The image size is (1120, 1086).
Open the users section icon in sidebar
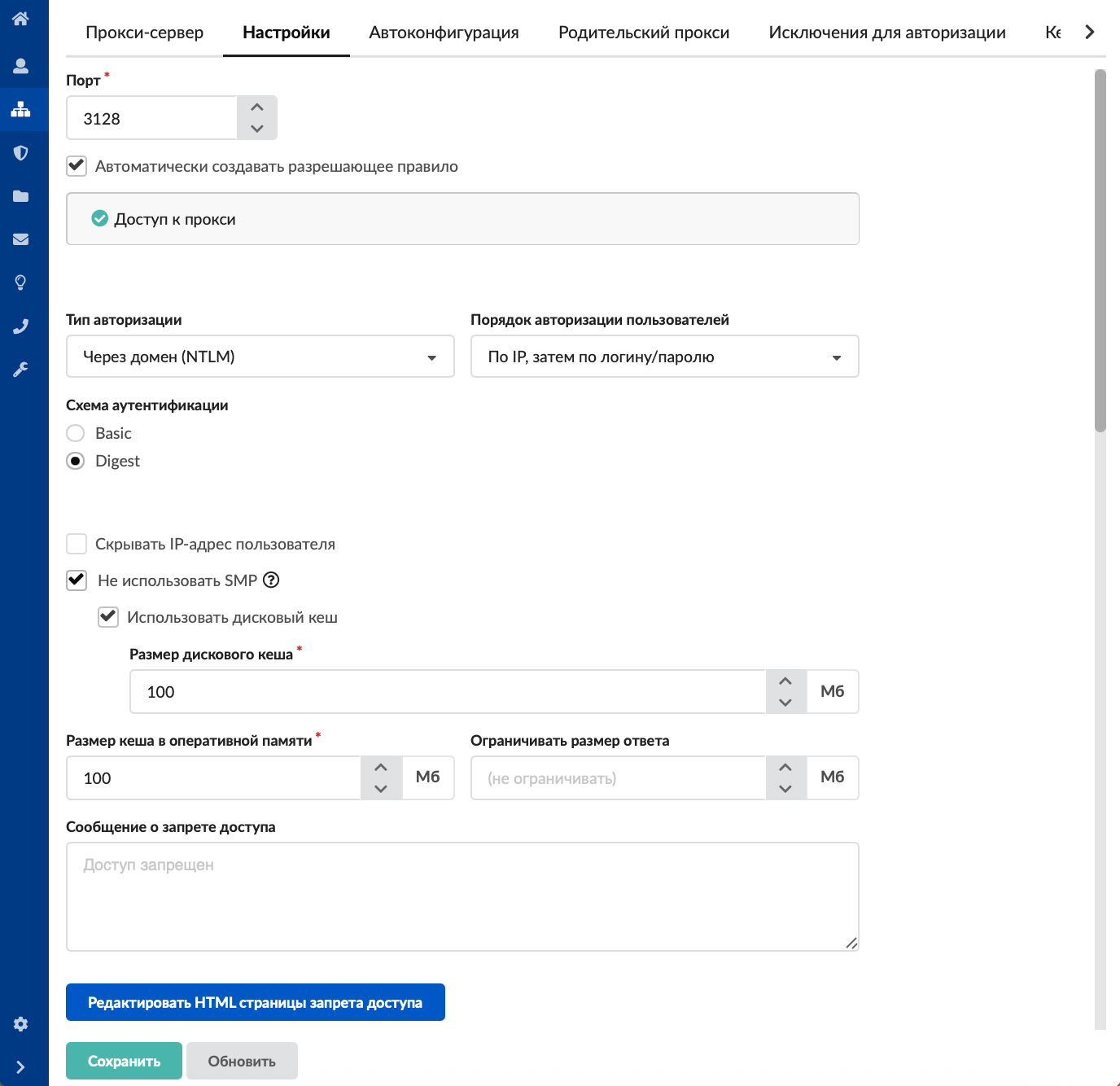pyautogui.click(x=21, y=66)
